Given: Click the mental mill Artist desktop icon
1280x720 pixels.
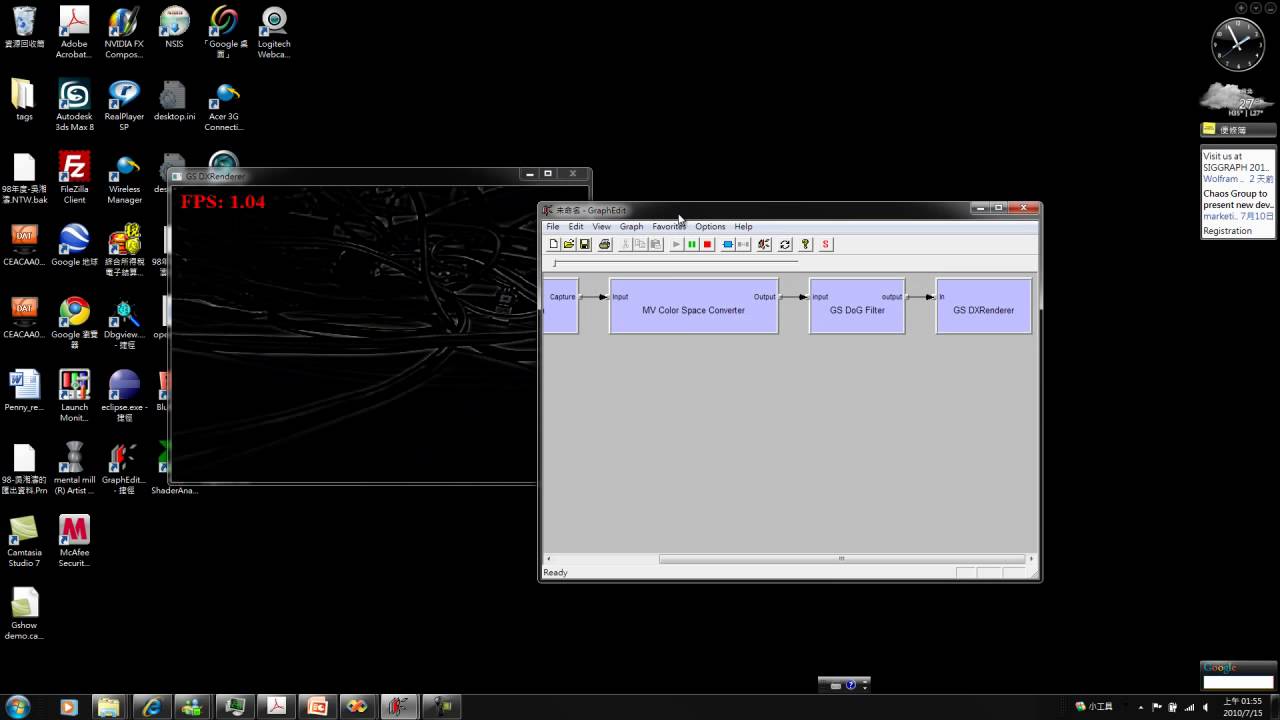Looking at the screenshot, I should coord(74,468).
